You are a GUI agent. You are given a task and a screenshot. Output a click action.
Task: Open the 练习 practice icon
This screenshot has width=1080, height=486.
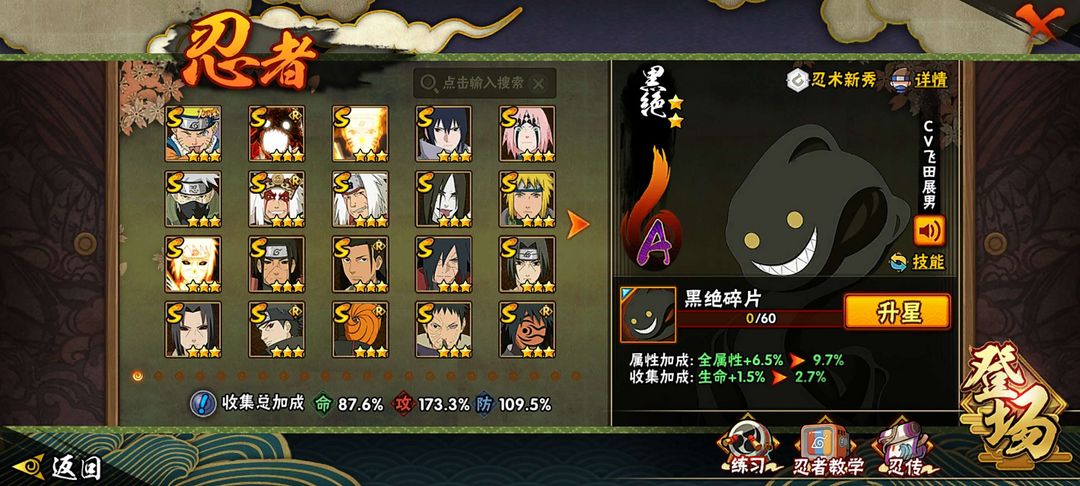749,447
